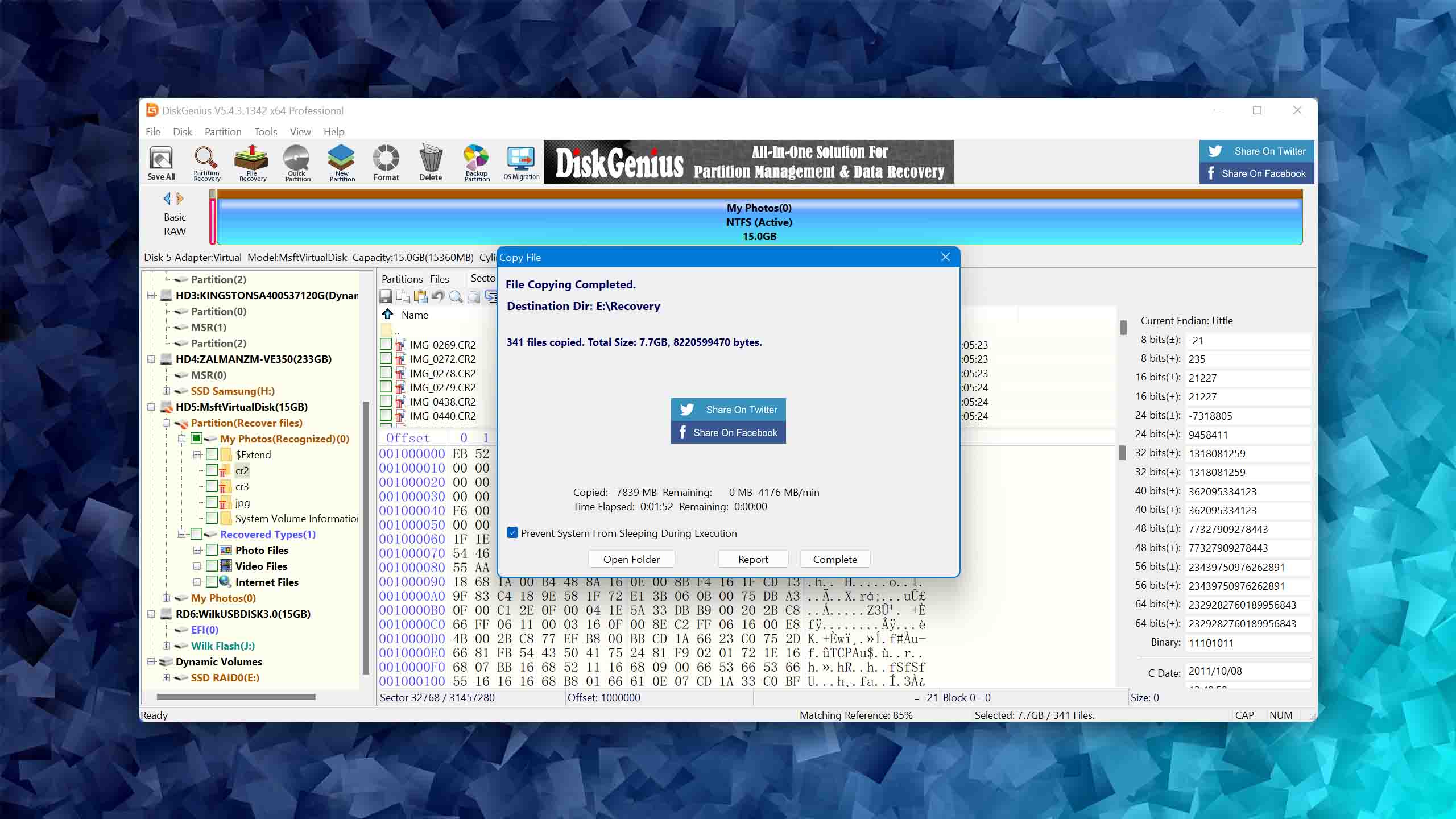Switch to the Partitions tab
The image size is (1456, 819).
click(x=402, y=279)
